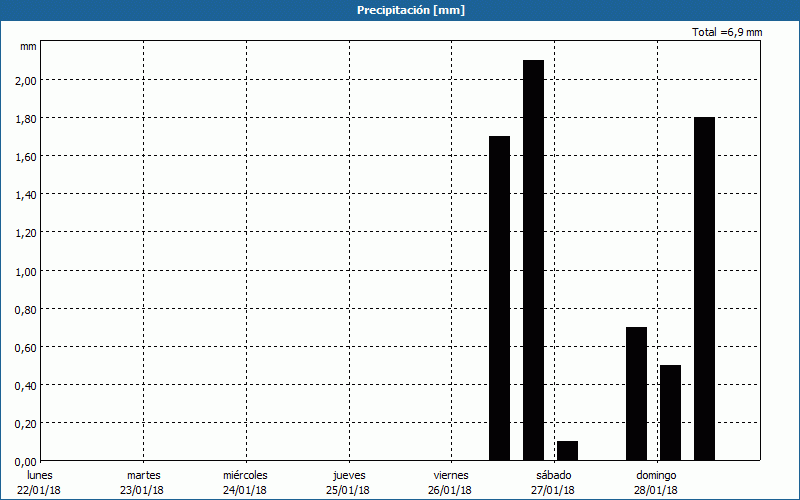Click the miércoles 24/01/18 axis label
Screen dimensions: 800x500
coord(245,482)
